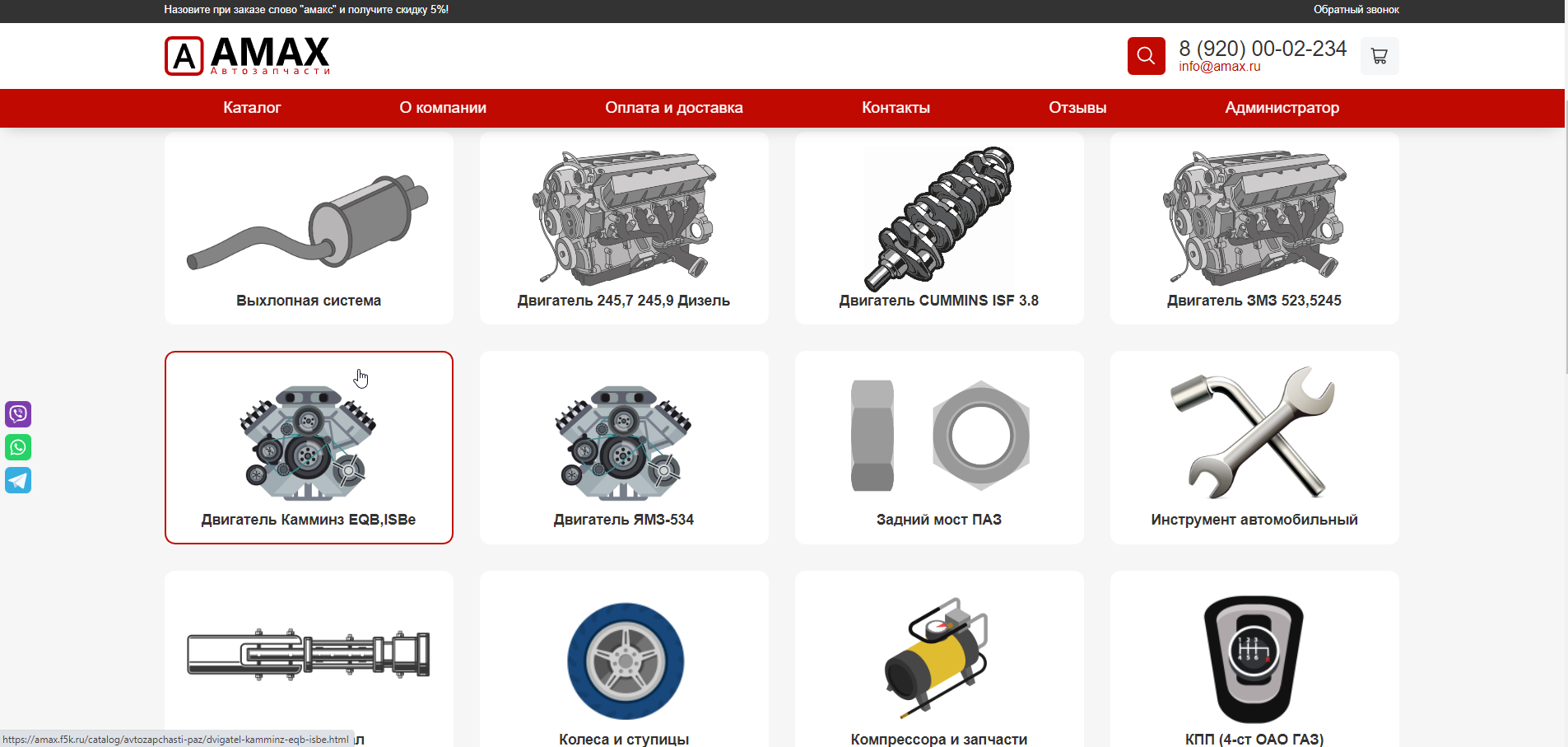The height and width of the screenshot is (747, 1568).
Task: Open the shopping cart icon
Action: pyautogui.click(x=1380, y=56)
